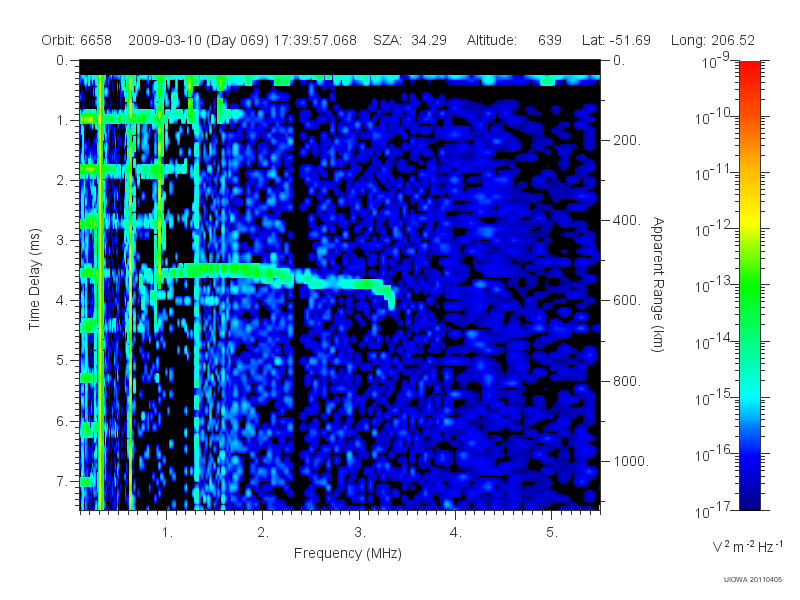800x600 pixels.
Task: Click the '400.' apparent range tick label
Action: [x=627, y=220]
